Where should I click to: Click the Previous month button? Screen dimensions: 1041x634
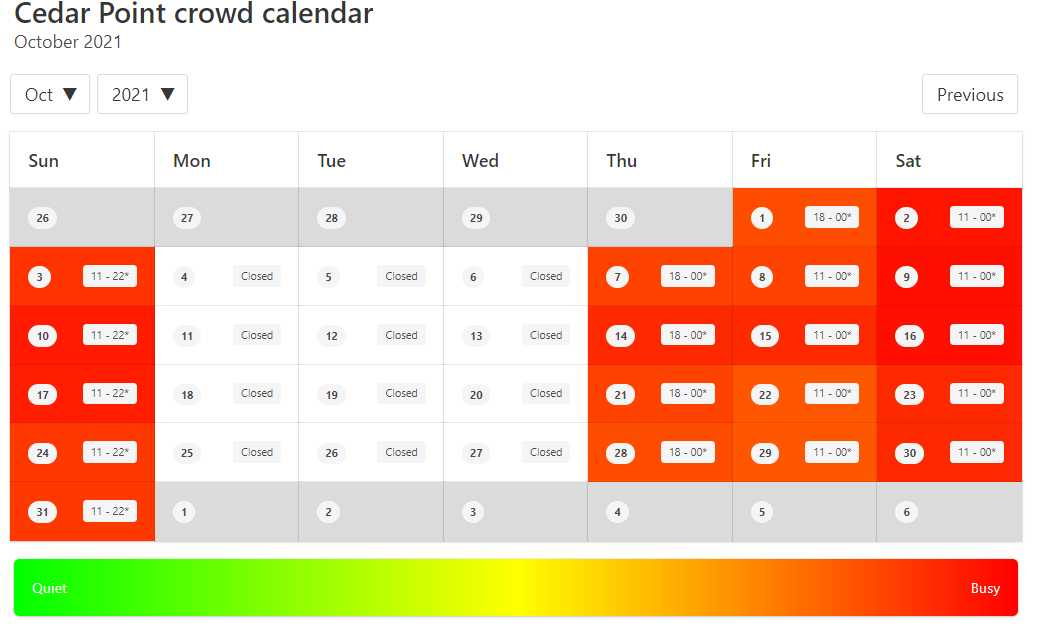(x=969, y=94)
